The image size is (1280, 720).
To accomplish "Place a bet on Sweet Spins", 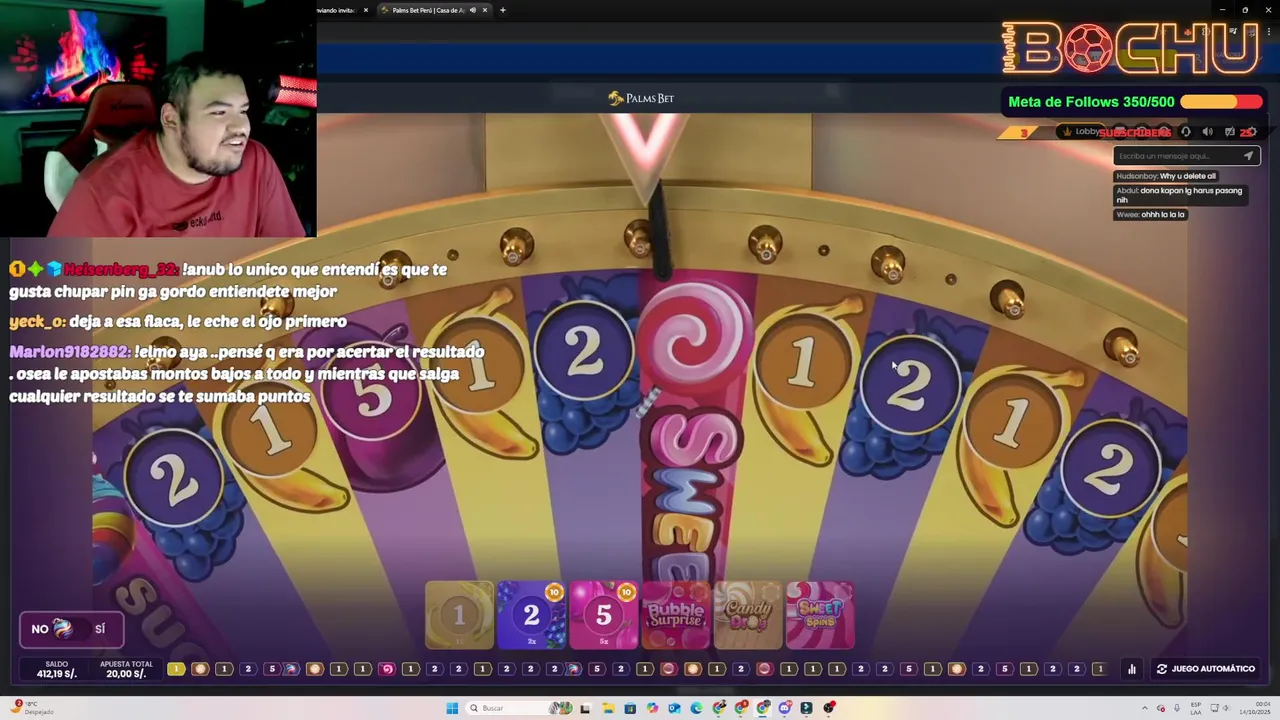I will click(x=820, y=615).
